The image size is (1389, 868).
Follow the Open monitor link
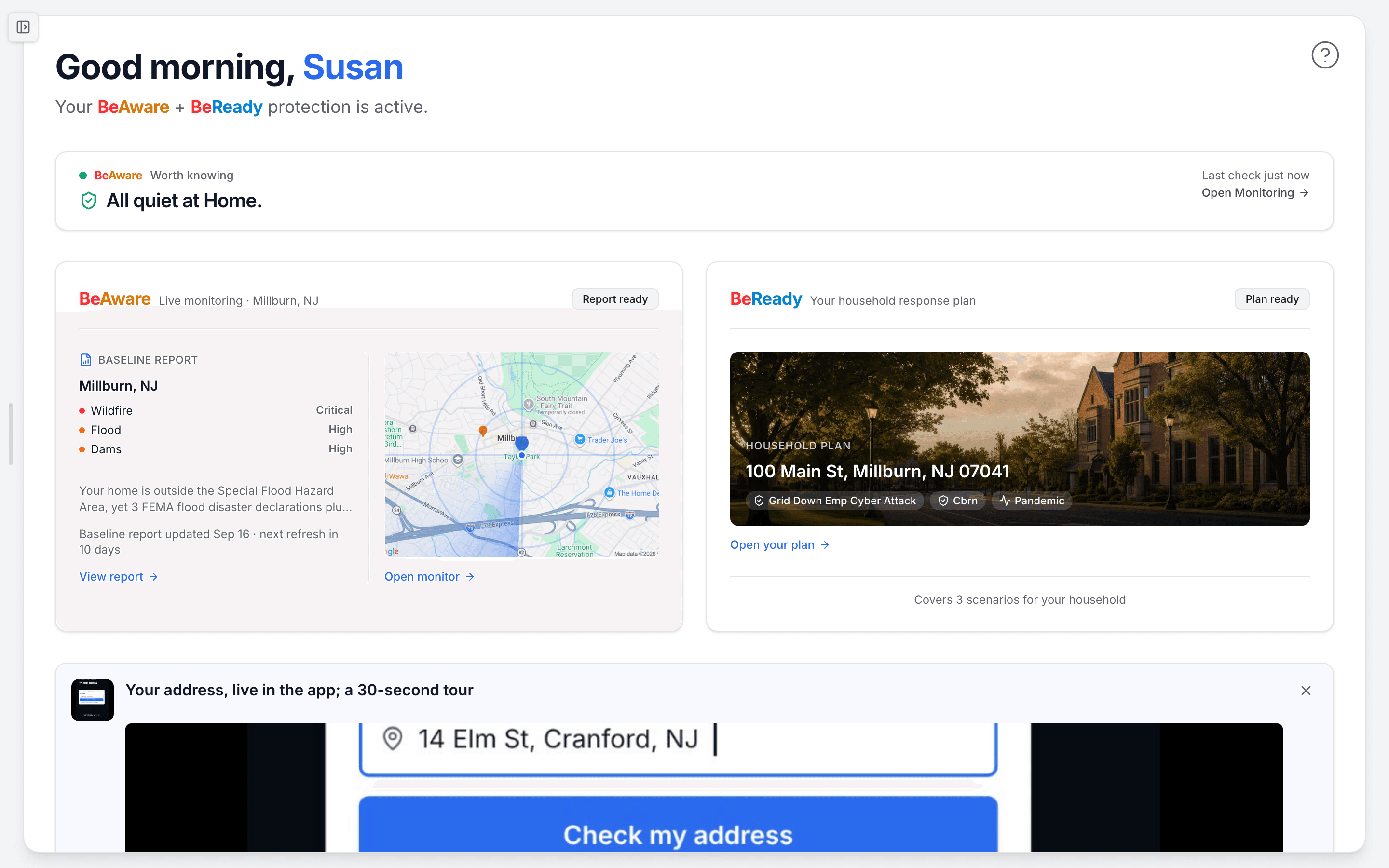429,576
